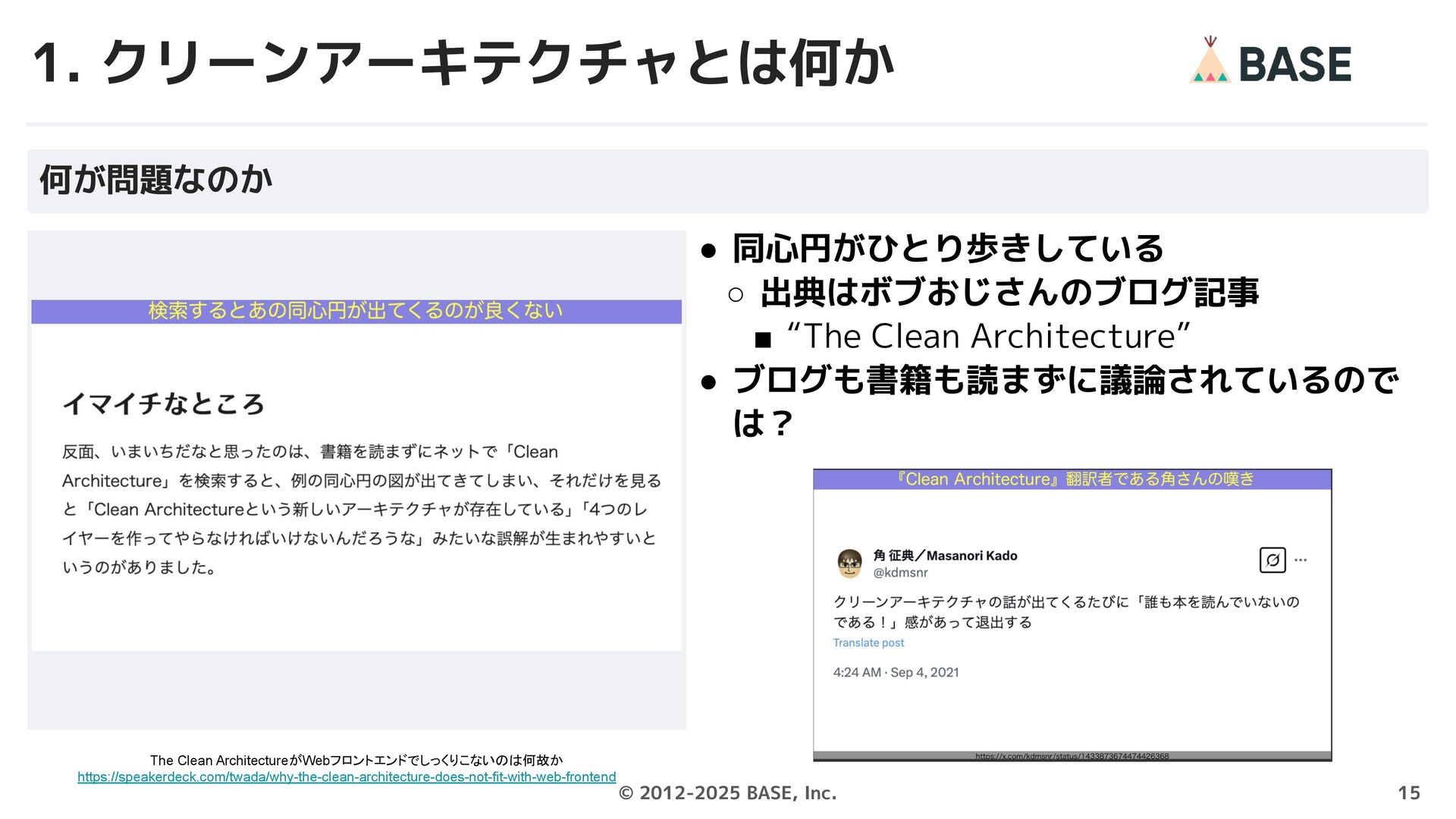The height and width of the screenshot is (819, 1456).
Task: Click Masanori Kado's avatar picture
Action: (x=849, y=563)
